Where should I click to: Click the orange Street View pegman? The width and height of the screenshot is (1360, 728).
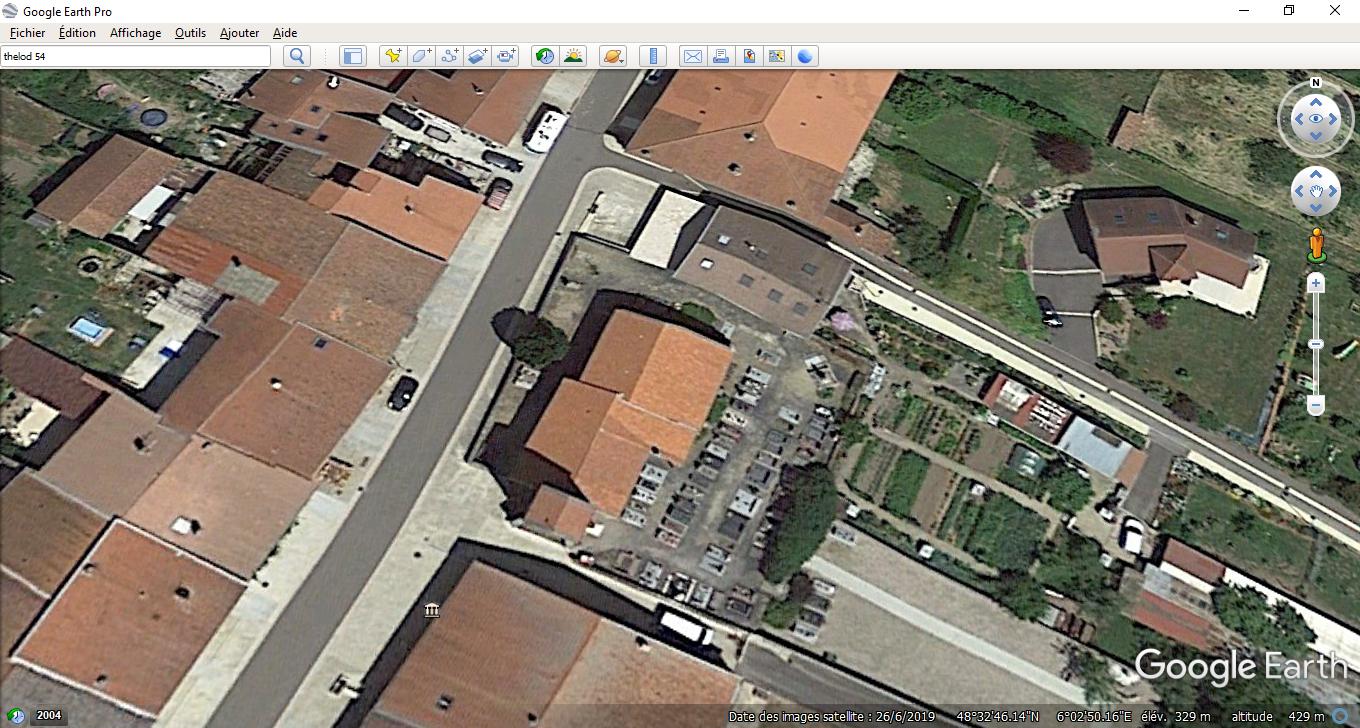(x=1316, y=245)
